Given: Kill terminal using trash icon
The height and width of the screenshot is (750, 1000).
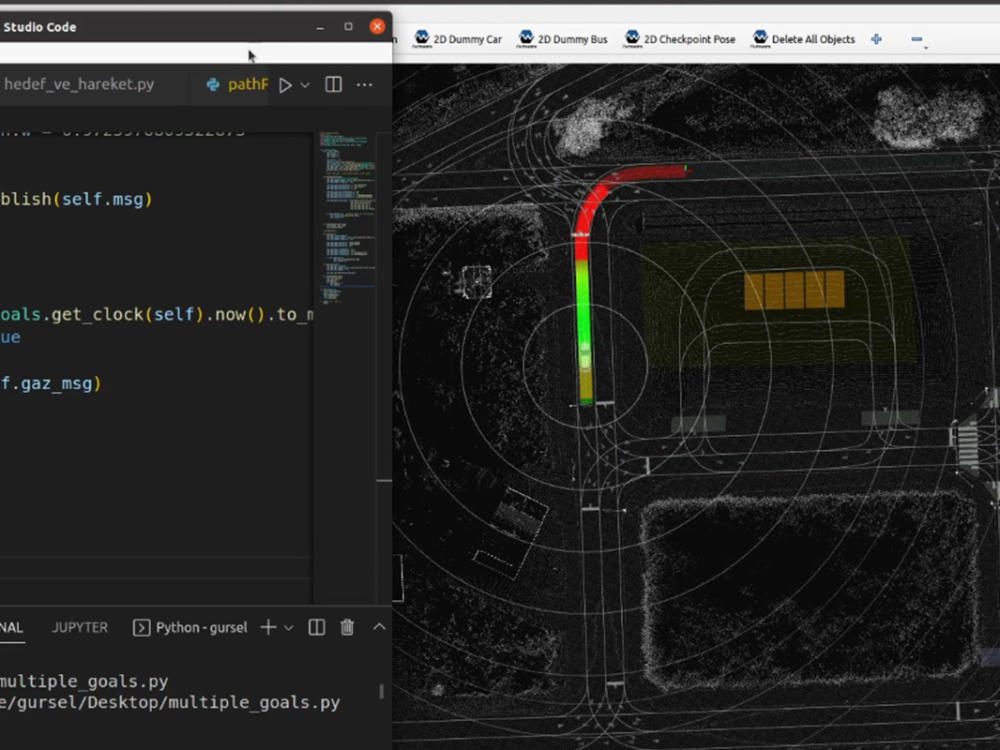Looking at the screenshot, I should (347, 628).
